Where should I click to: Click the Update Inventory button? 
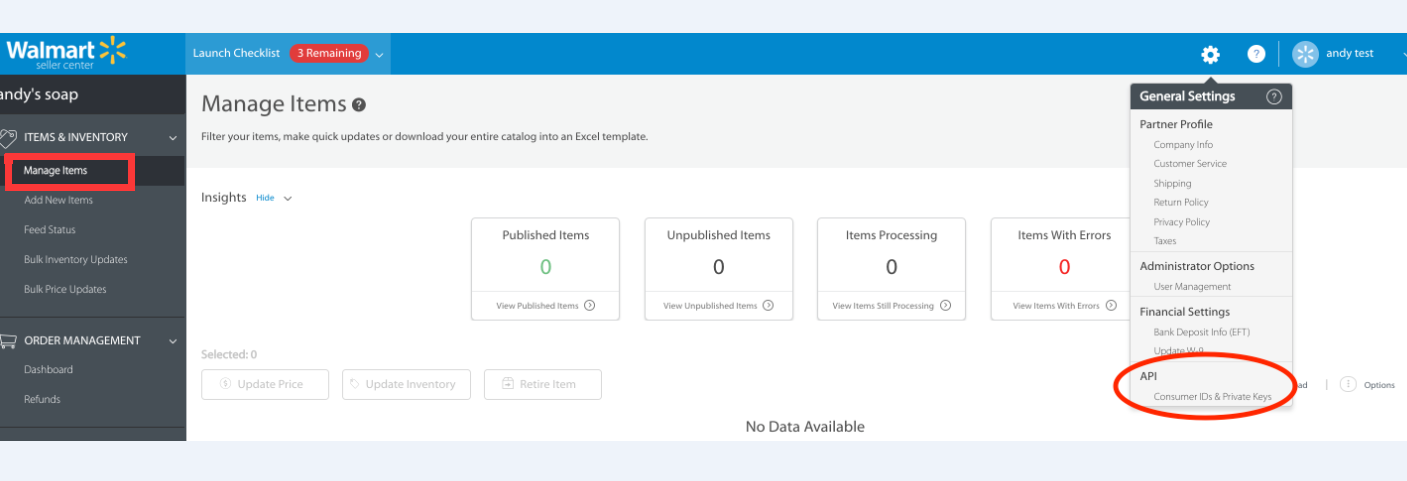click(407, 384)
